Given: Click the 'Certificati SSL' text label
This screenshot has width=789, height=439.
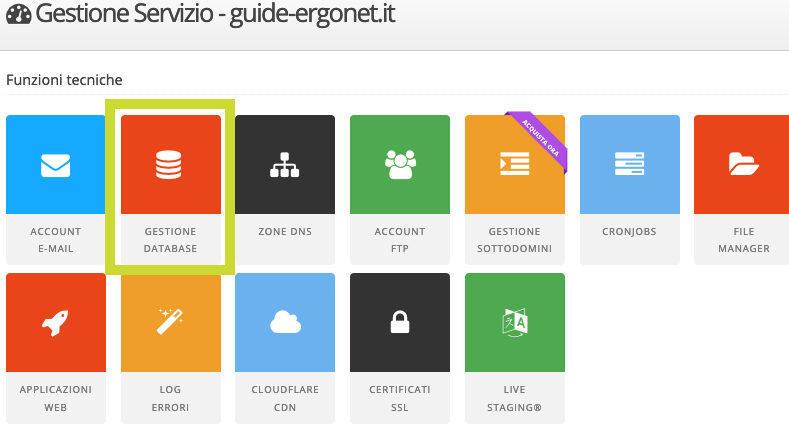Looking at the screenshot, I should (399, 398).
